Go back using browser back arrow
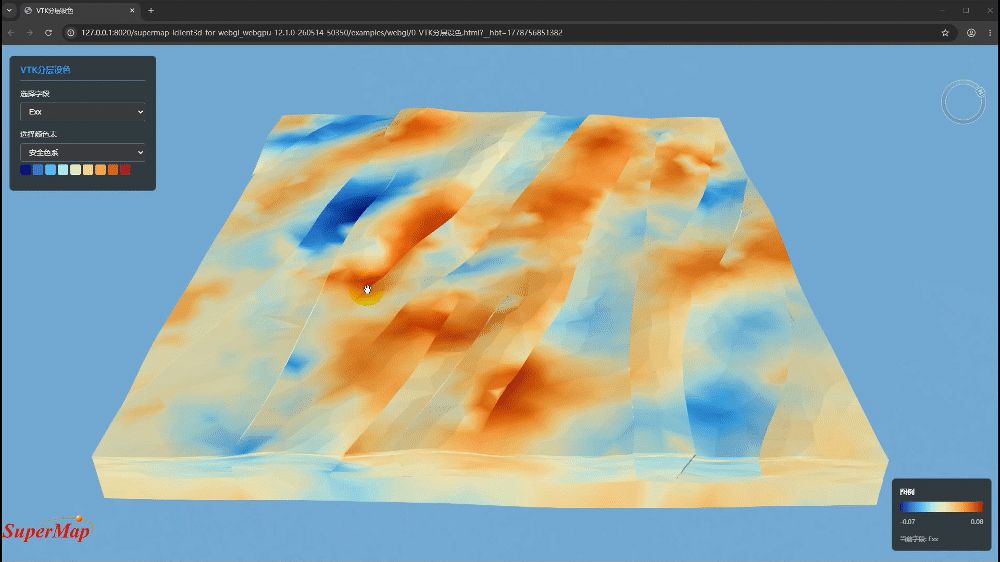This screenshot has height=562, width=1000. (11, 33)
